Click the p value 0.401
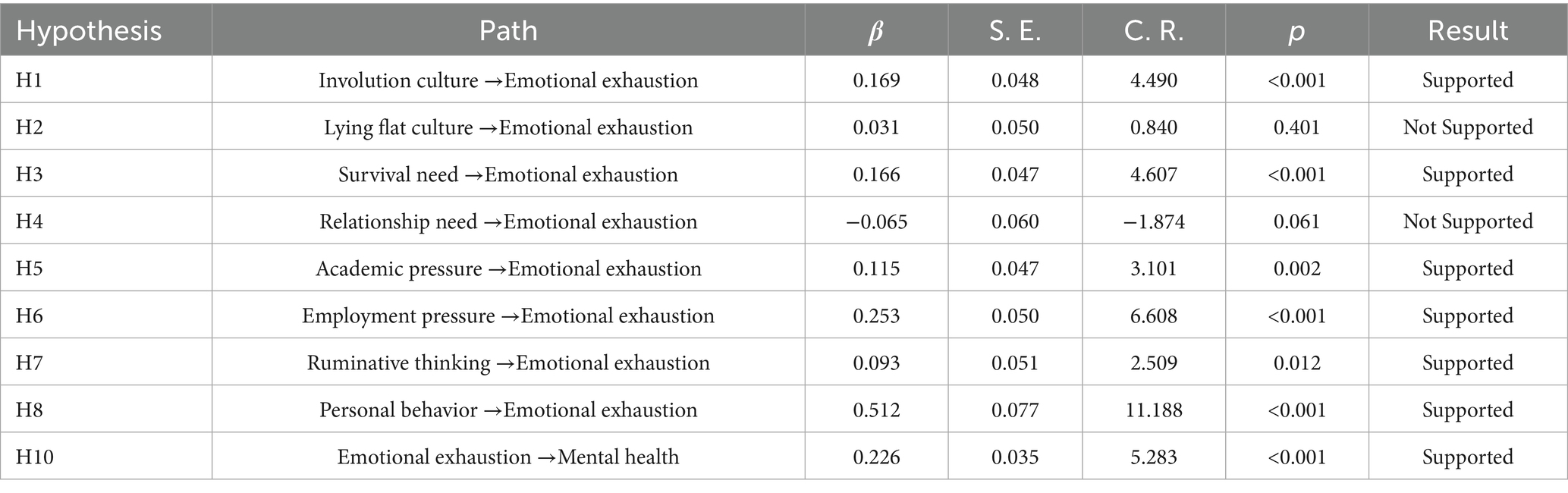The width and height of the screenshot is (1568, 493). (x=1296, y=127)
